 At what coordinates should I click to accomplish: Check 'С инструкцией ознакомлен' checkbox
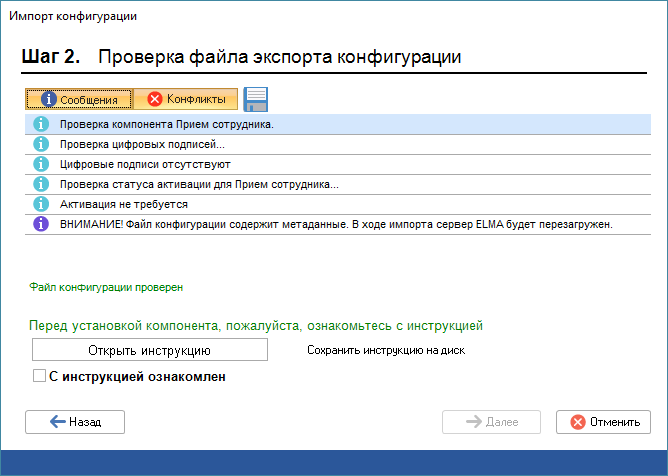[x=39, y=376]
